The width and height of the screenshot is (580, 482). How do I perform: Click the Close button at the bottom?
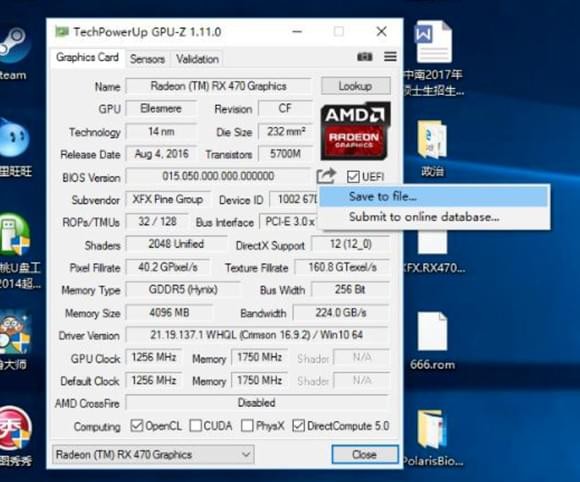click(x=365, y=454)
